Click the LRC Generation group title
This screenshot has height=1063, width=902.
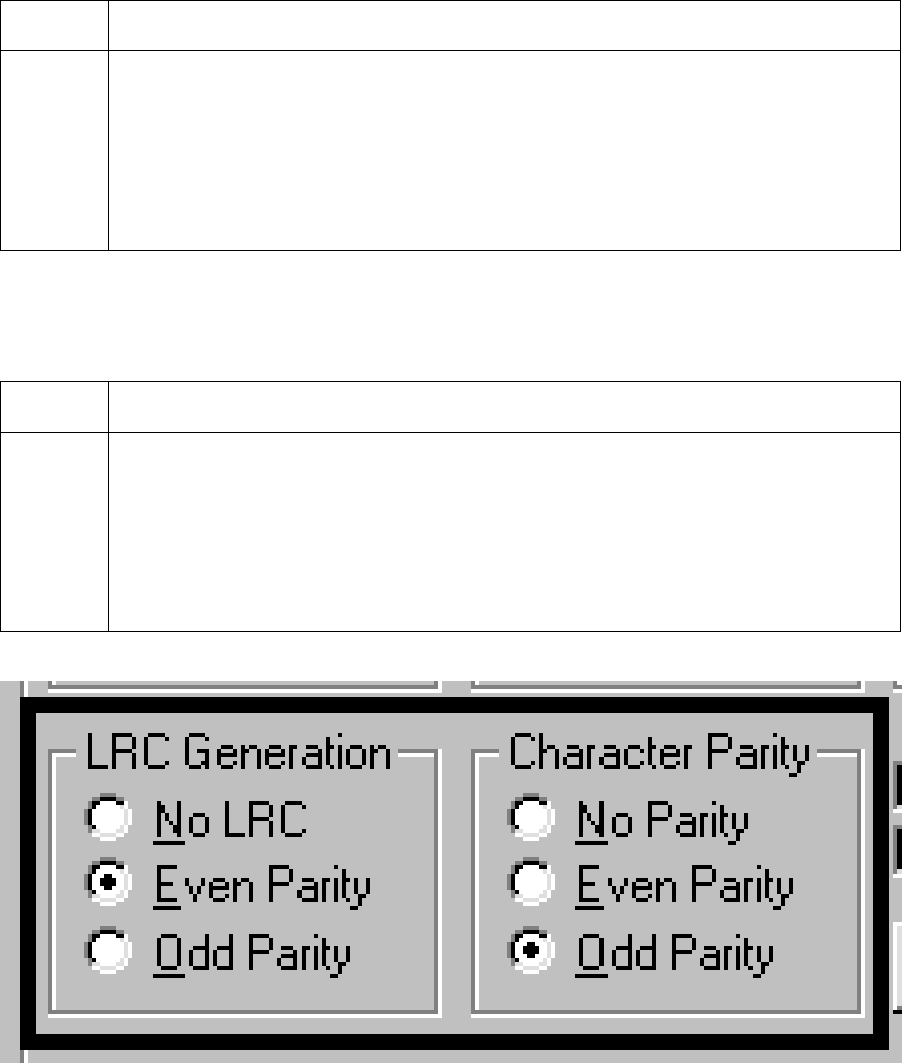coord(239,753)
